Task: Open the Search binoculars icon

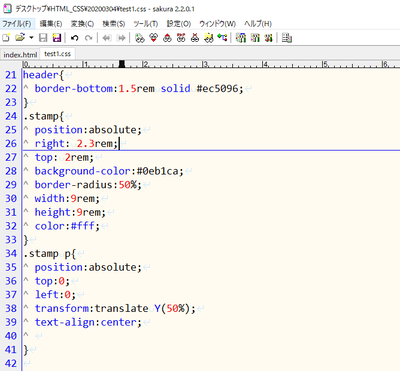Action: [x=140, y=38]
